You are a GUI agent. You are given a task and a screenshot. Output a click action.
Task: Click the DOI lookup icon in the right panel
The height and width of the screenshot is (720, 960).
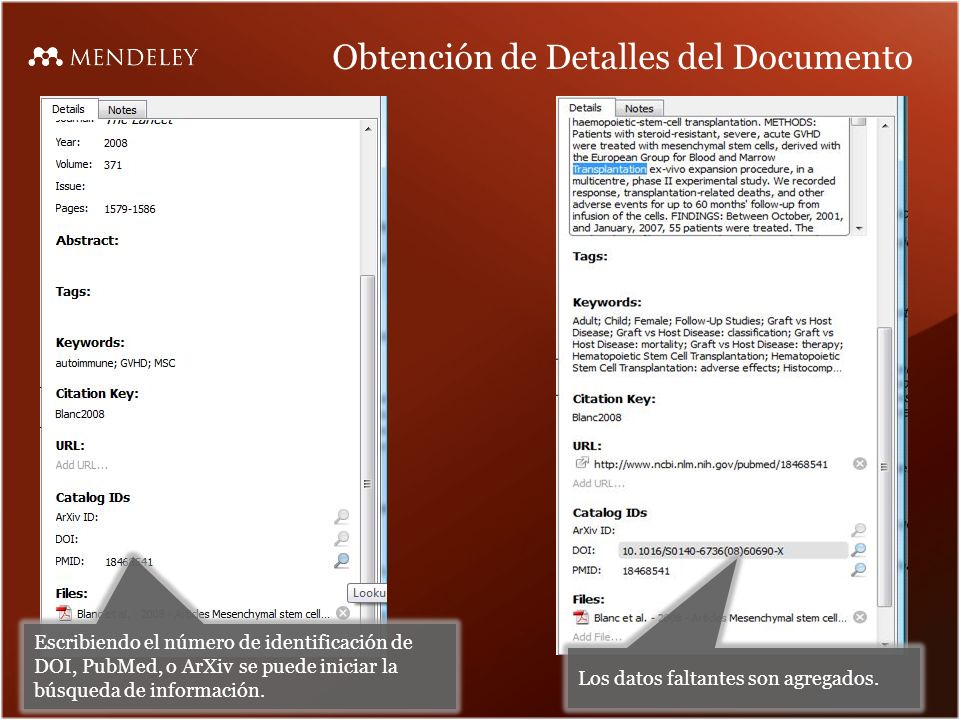click(859, 550)
